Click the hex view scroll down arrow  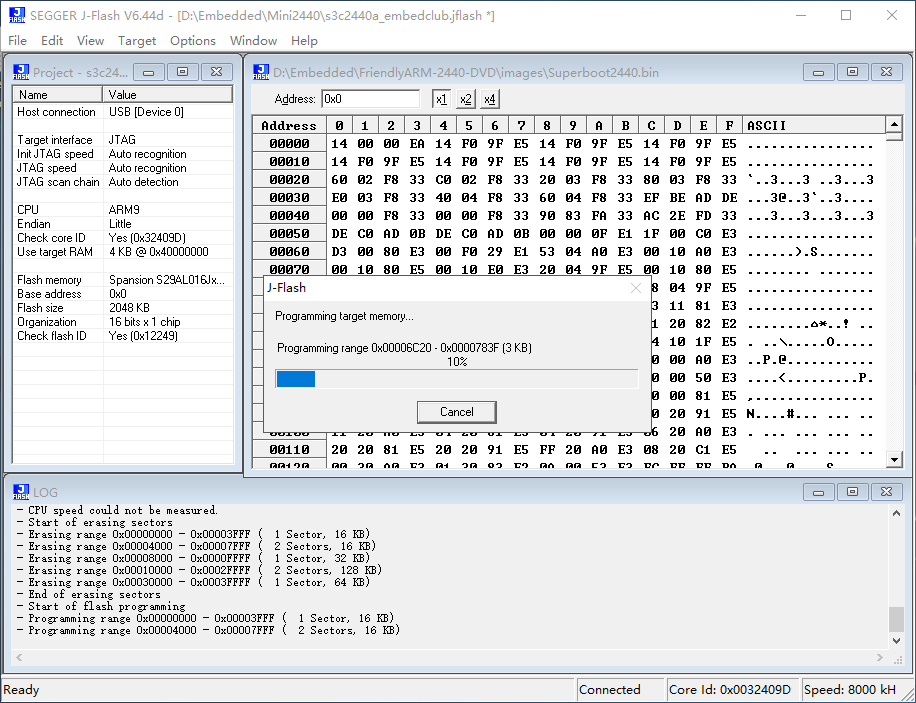pyautogui.click(x=894, y=460)
